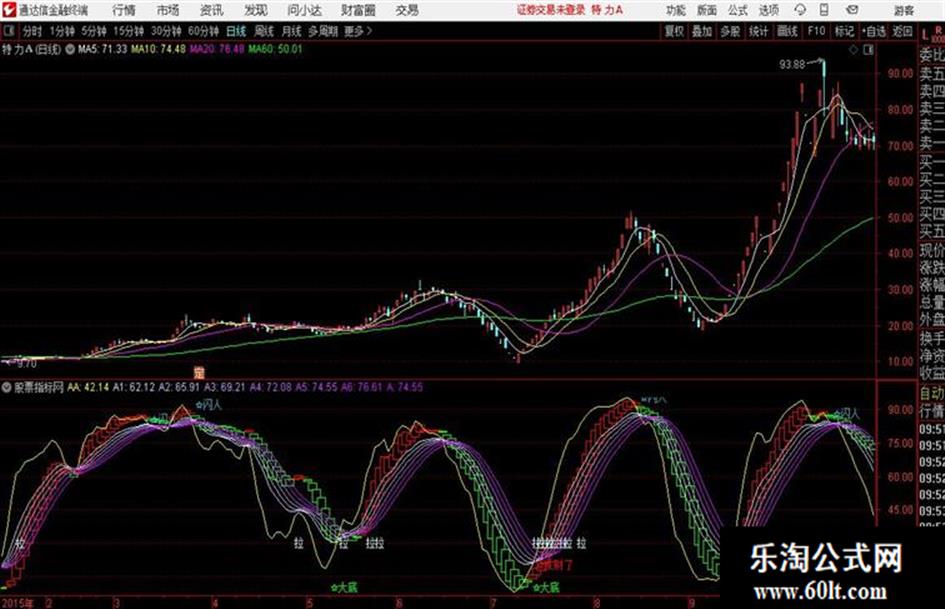Switch to the 15分钟 period tab
Viewport: 945px width, 609px height.
[x=128, y=31]
